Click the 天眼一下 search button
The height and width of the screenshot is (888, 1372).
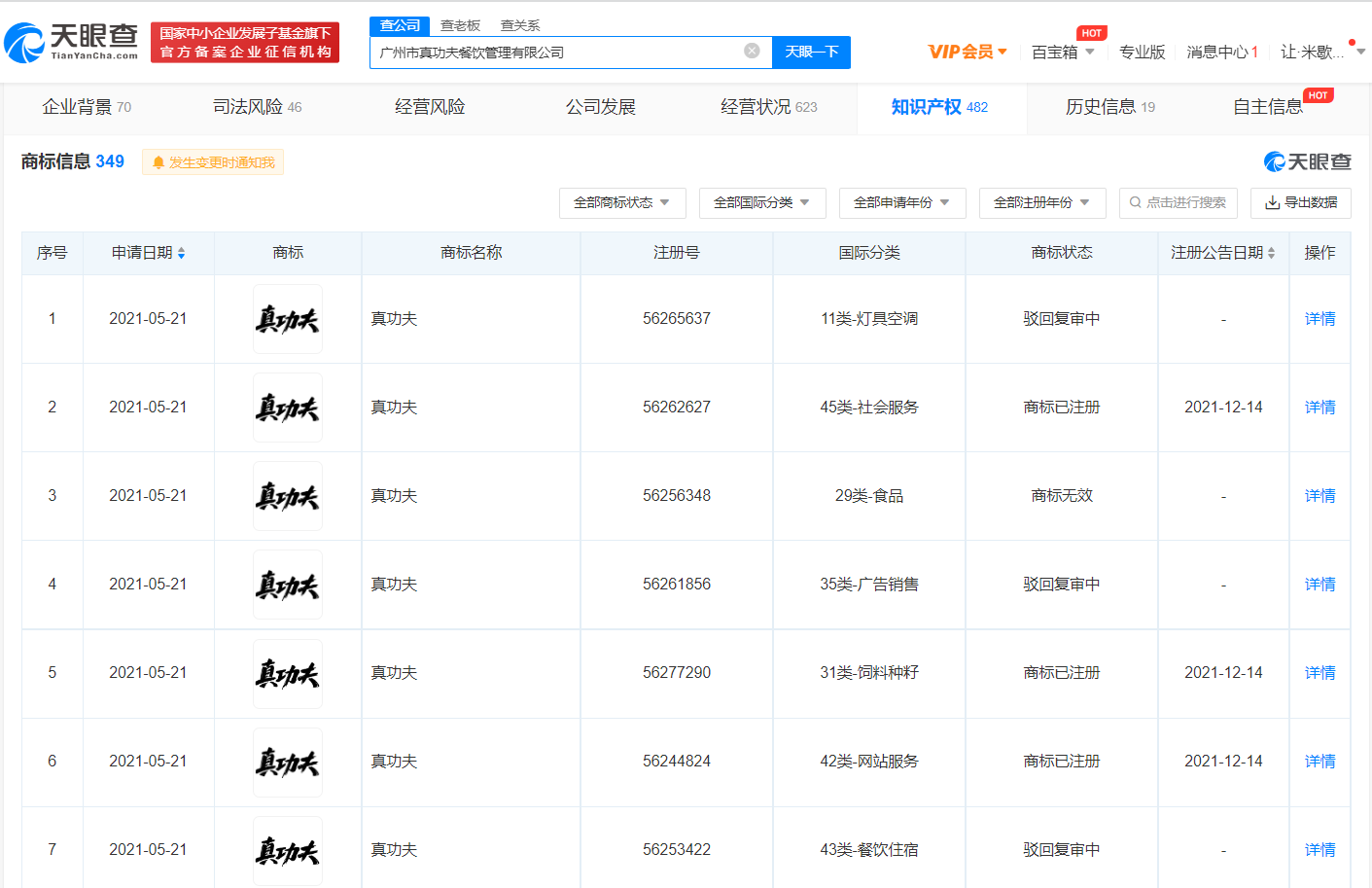click(811, 52)
